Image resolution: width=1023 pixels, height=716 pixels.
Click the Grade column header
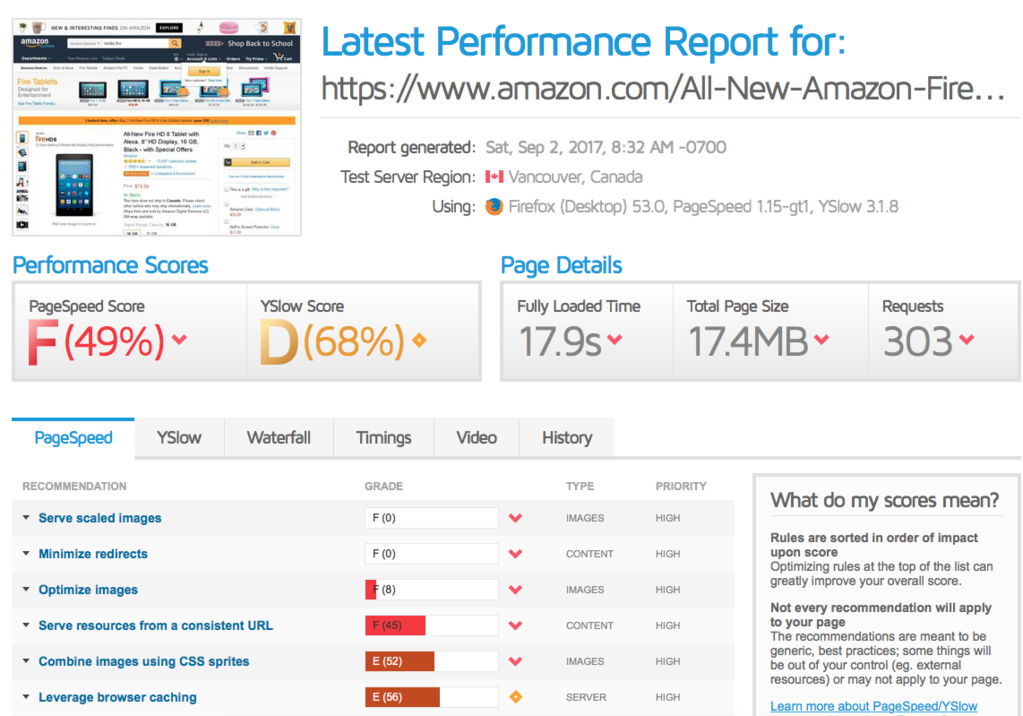(x=384, y=486)
